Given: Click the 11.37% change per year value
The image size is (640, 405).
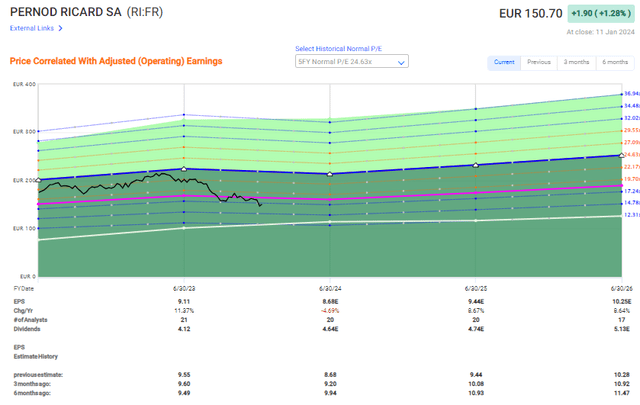Looking at the screenshot, I should (184, 311).
